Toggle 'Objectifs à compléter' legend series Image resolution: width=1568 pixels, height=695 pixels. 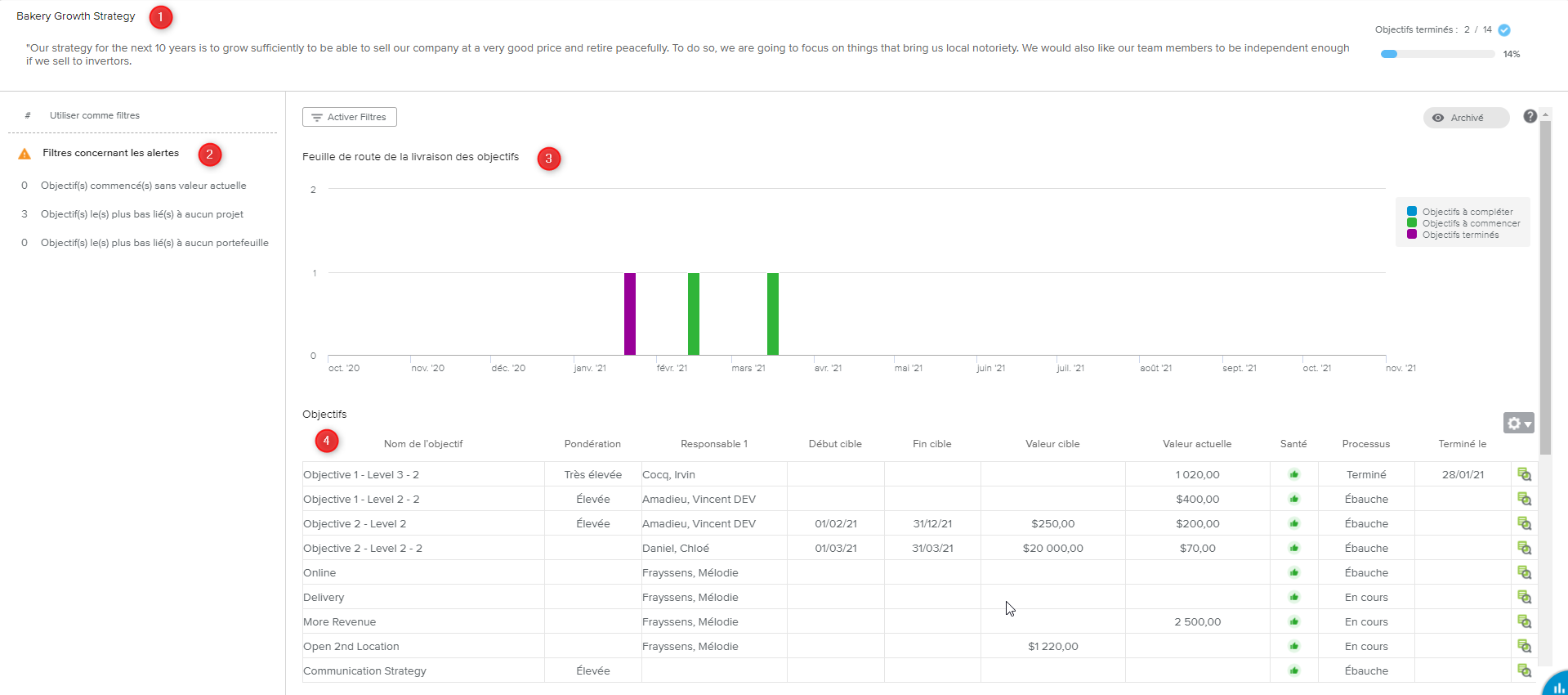click(x=1467, y=212)
